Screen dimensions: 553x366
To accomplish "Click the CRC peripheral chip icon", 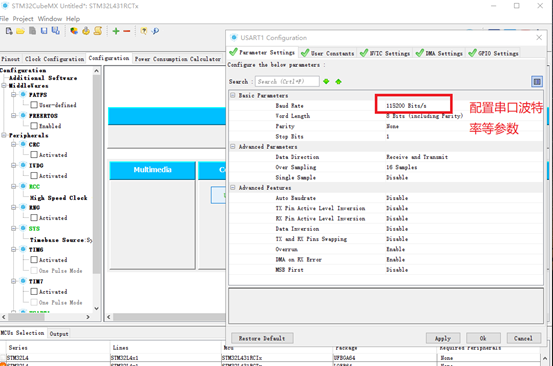I will click(x=23, y=144).
